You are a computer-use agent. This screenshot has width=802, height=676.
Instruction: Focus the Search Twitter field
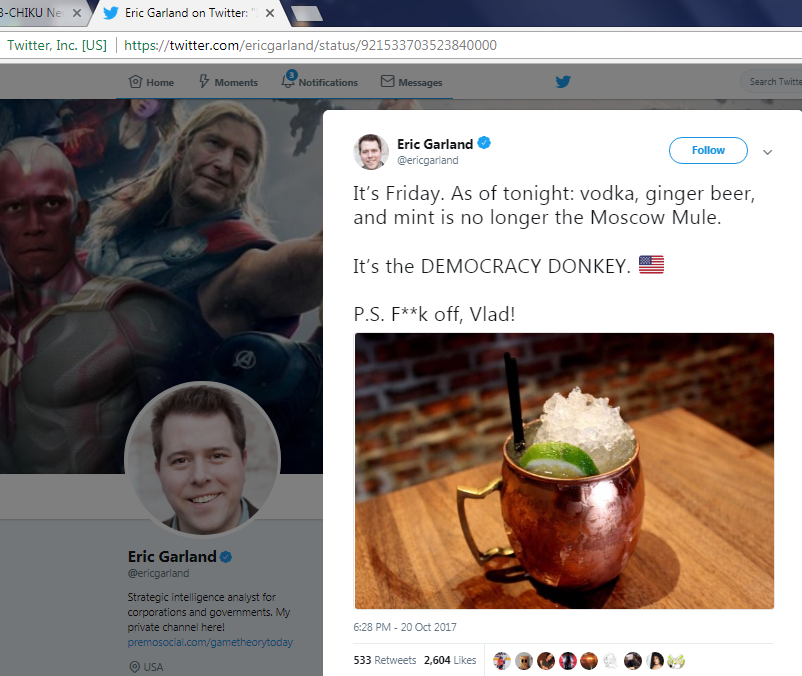coord(772,82)
